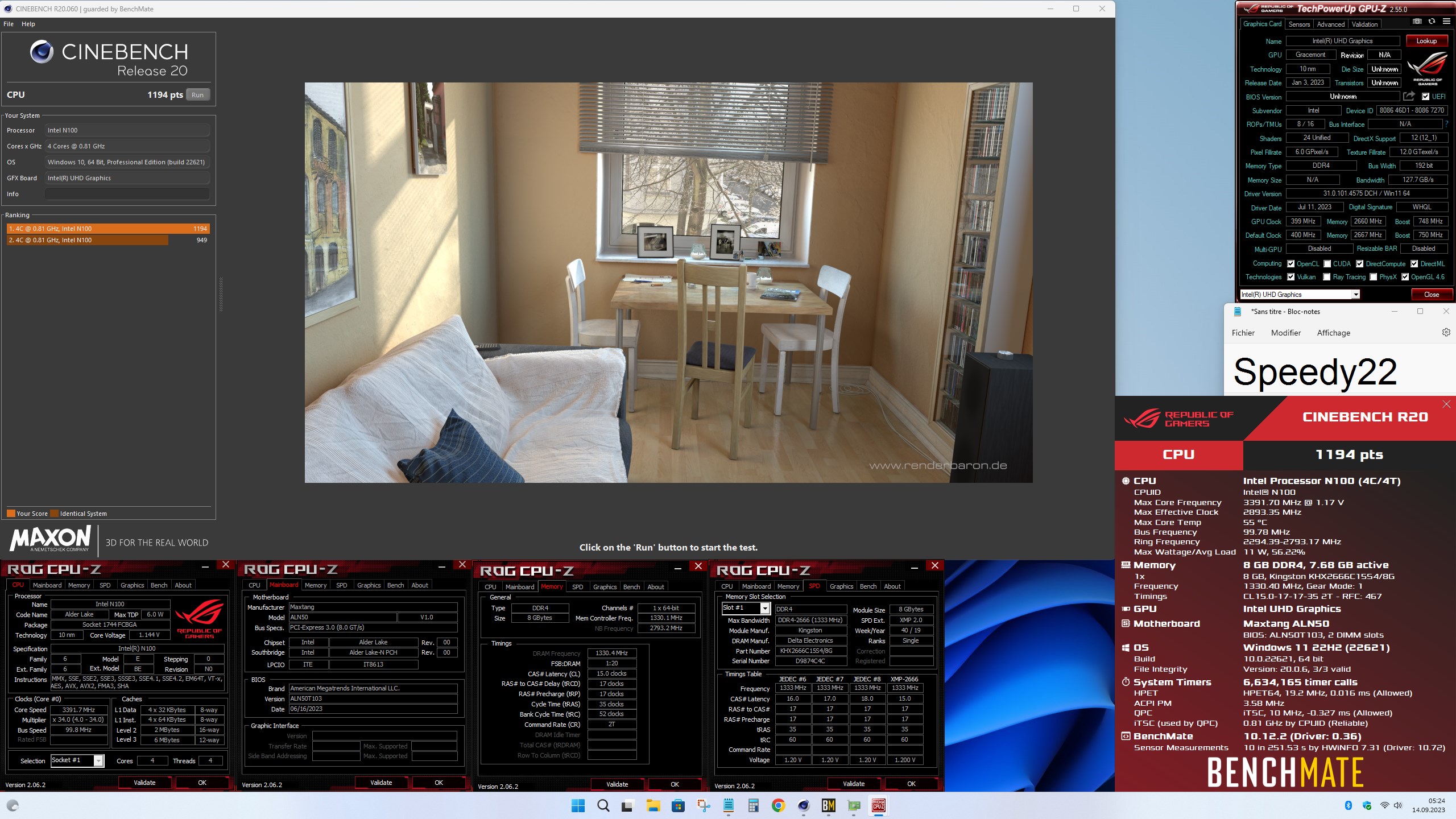Click OK in the CPU-Z SPD window

click(x=911, y=784)
